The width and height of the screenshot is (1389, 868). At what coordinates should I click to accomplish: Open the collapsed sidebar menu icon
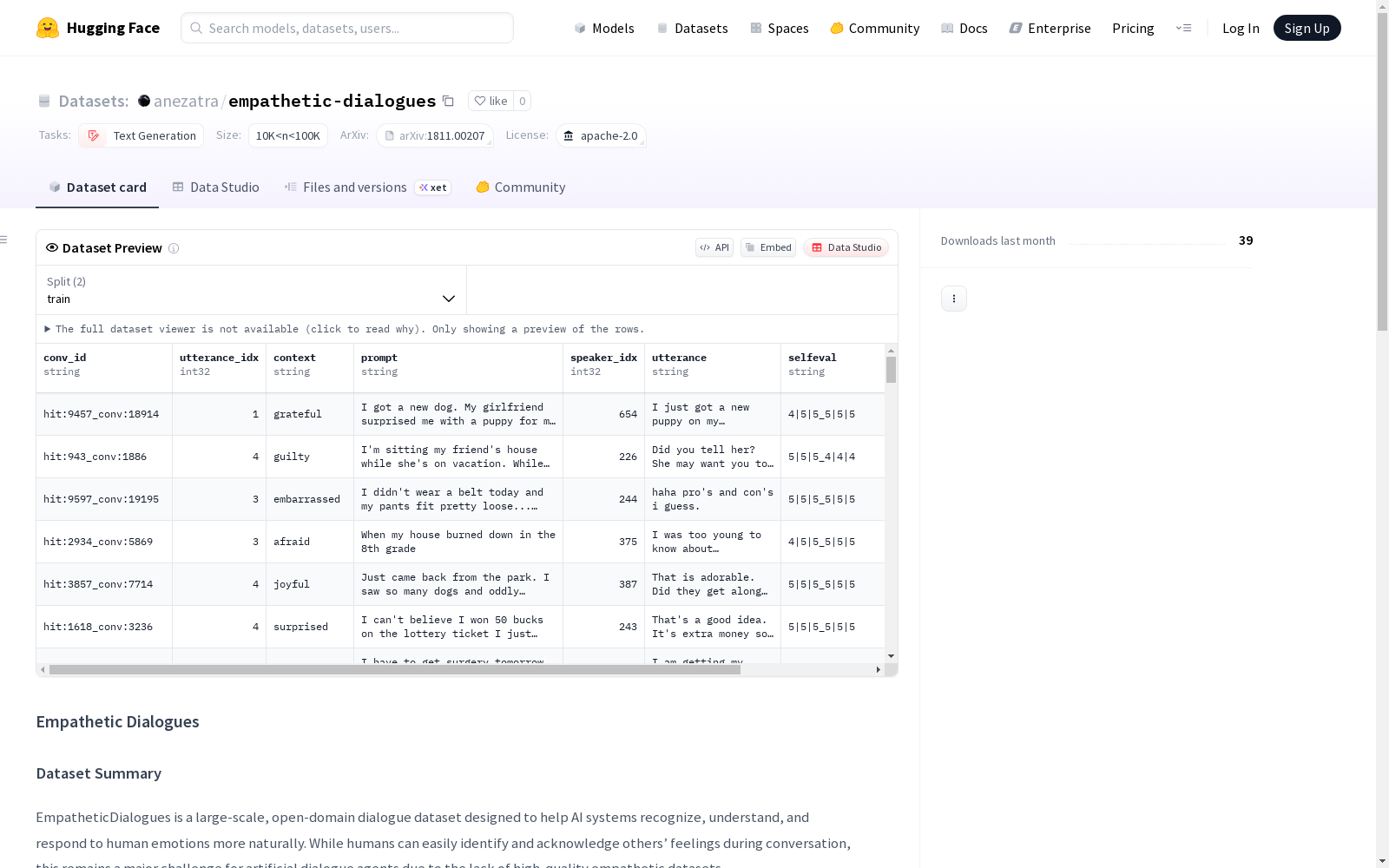(4, 240)
